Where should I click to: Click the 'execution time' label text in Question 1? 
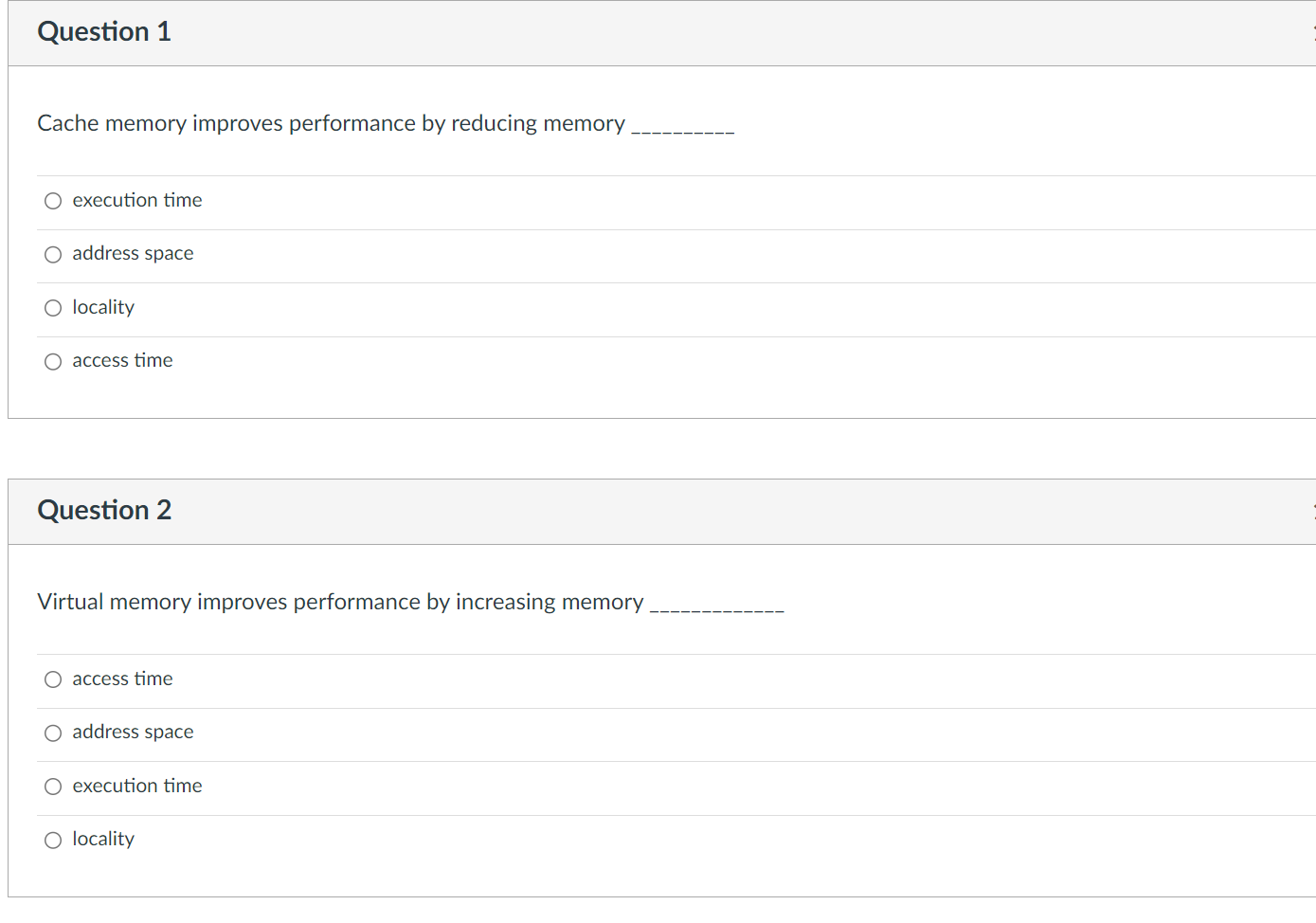click(137, 200)
